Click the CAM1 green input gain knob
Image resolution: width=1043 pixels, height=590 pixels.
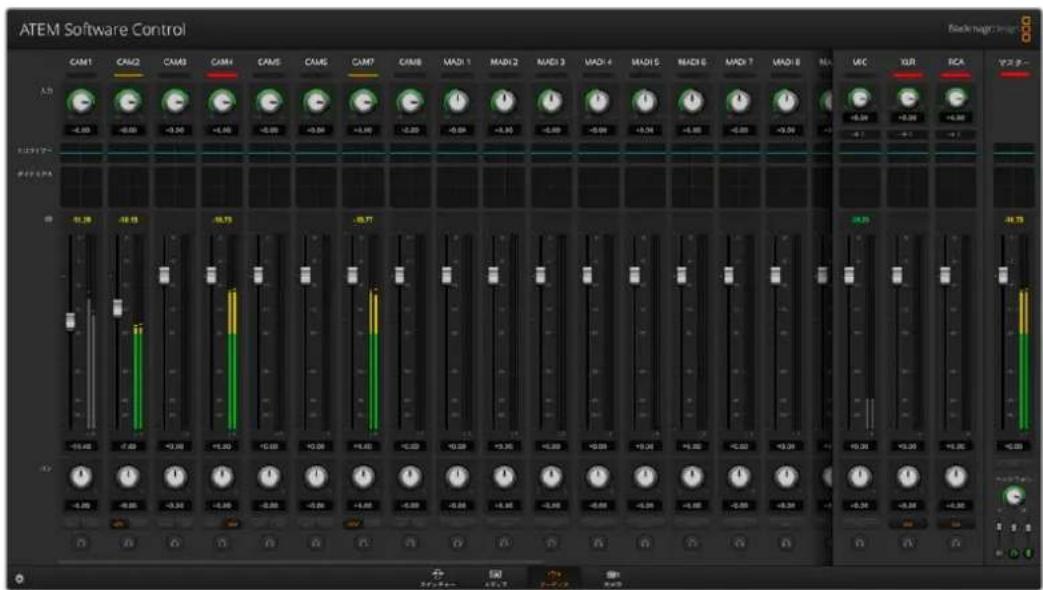tap(81, 102)
